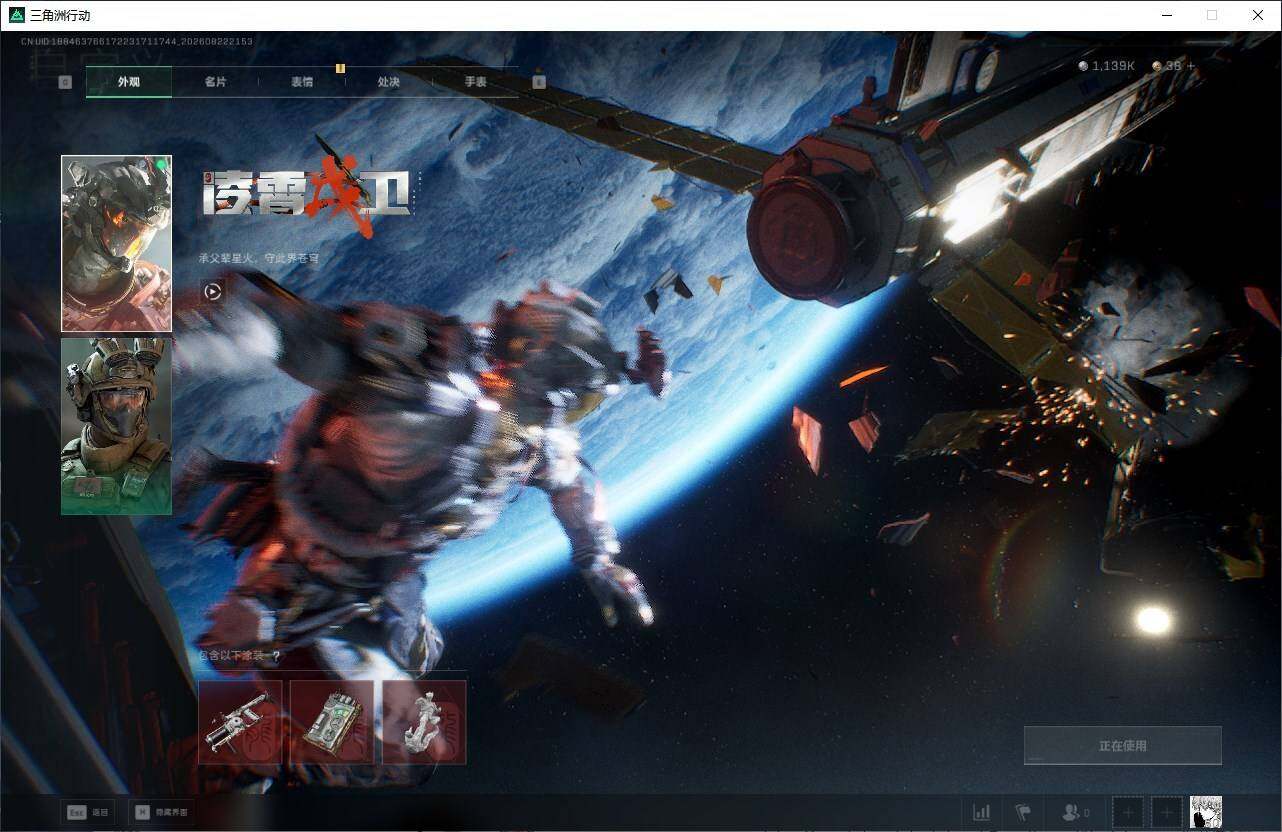Click the 正在使用 button
The image size is (1282, 832).
[1122, 745]
